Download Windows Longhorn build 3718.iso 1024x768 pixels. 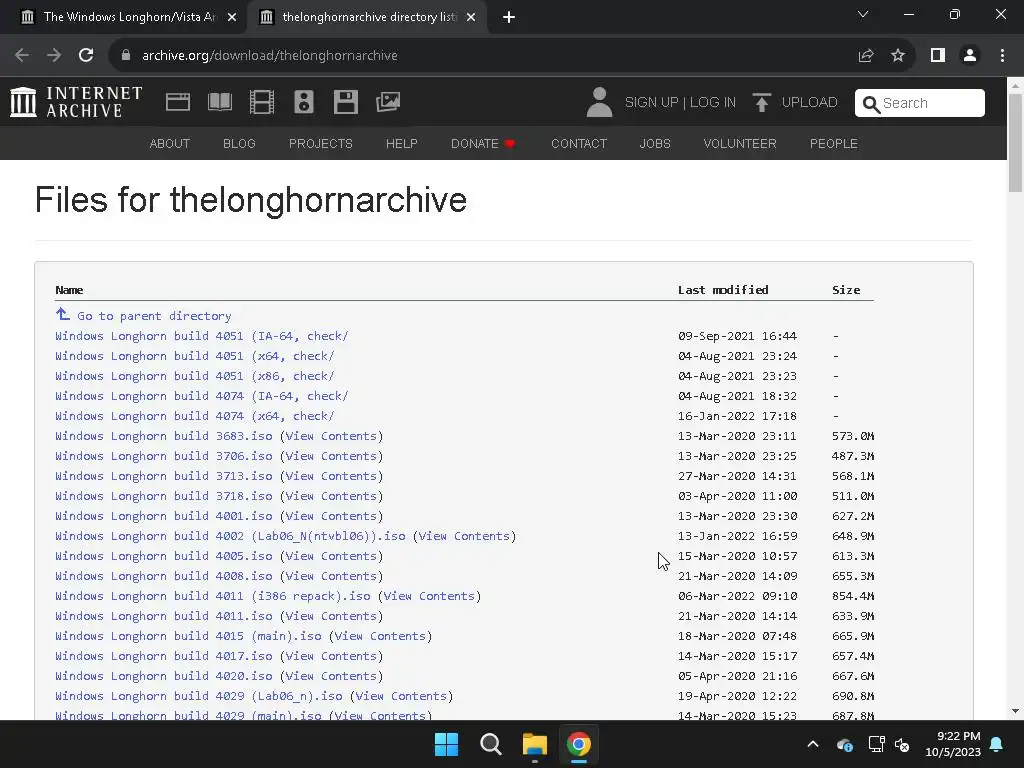[164, 496]
